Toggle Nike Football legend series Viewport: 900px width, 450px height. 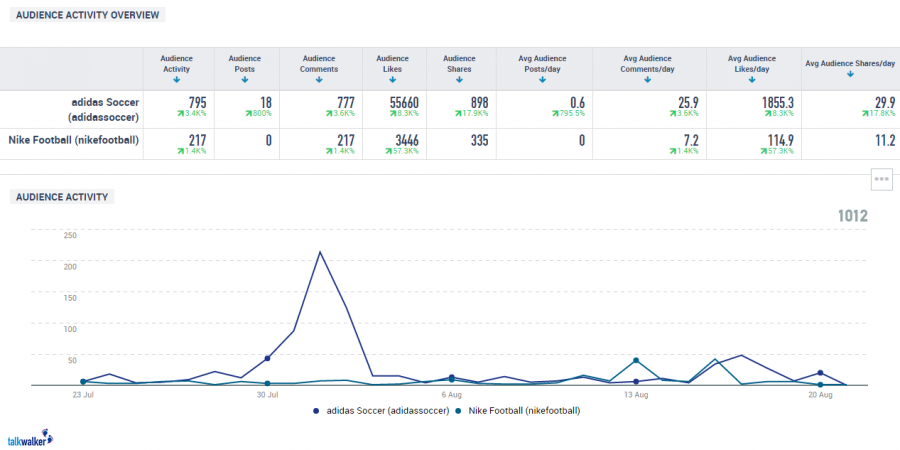pyautogui.click(x=518, y=411)
